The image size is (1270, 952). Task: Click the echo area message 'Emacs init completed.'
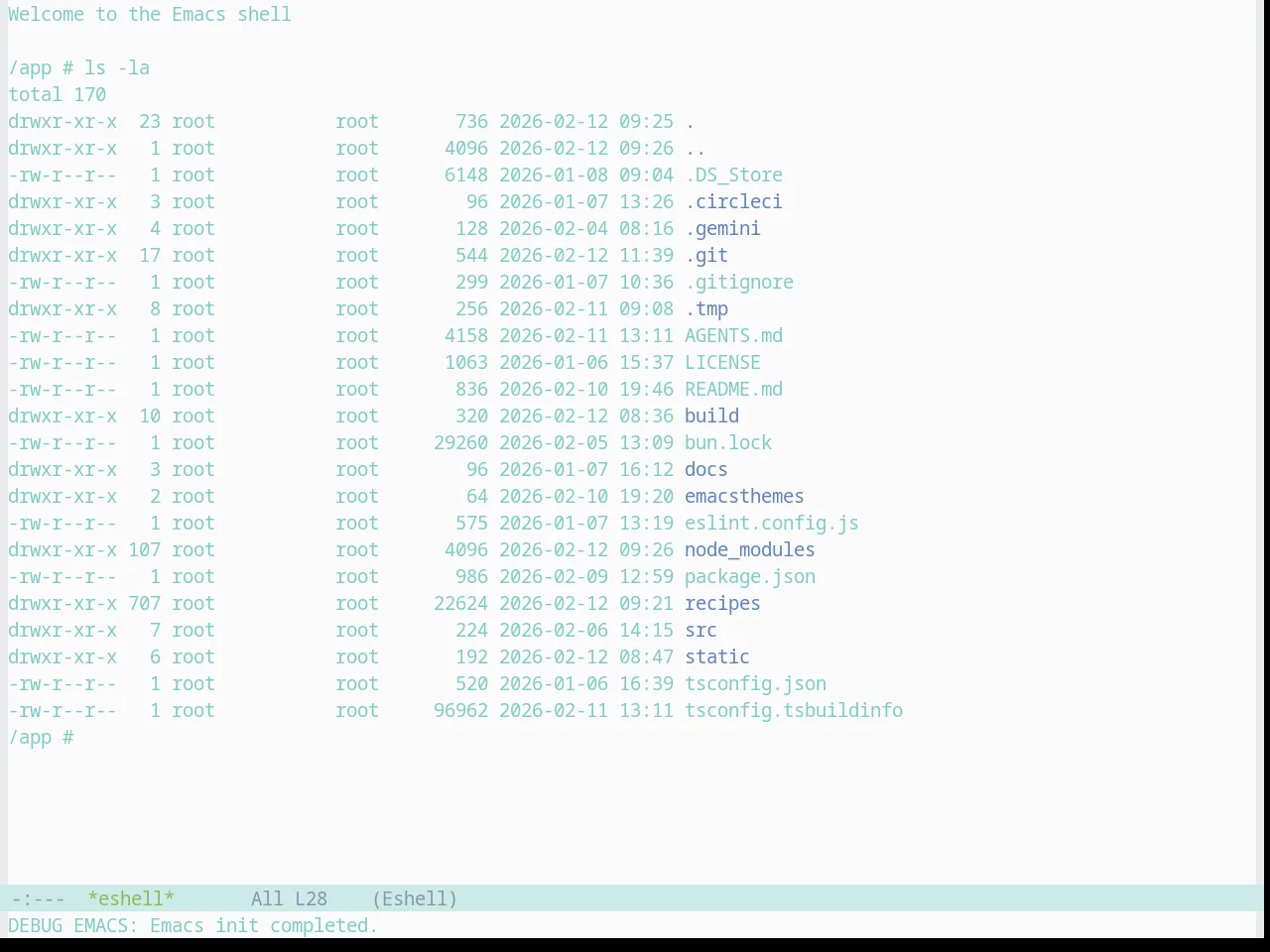point(264,925)
